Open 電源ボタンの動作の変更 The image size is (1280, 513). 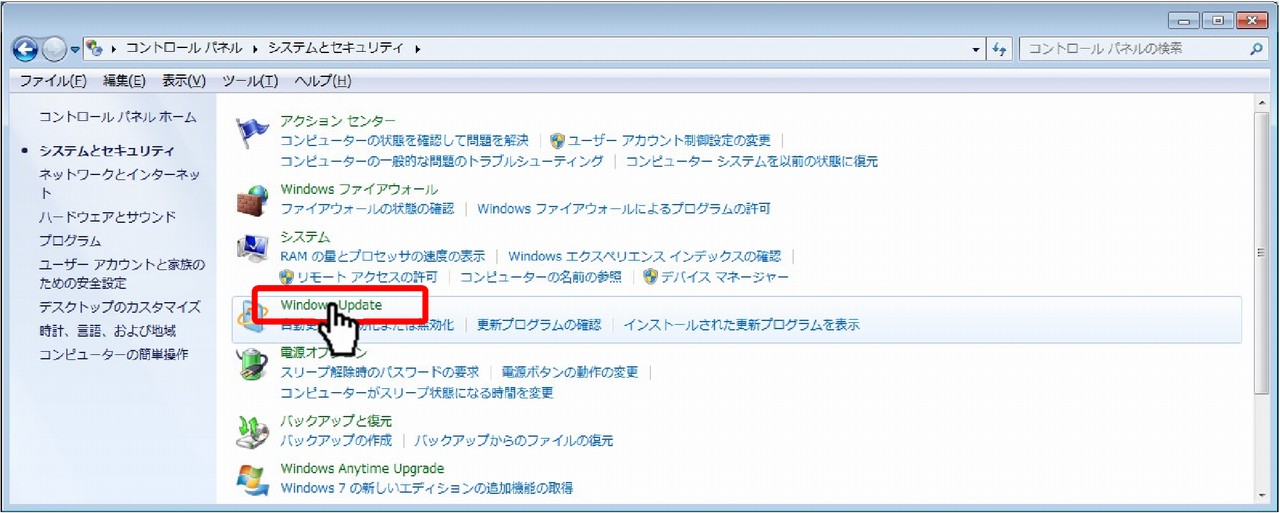click(570, 372)
